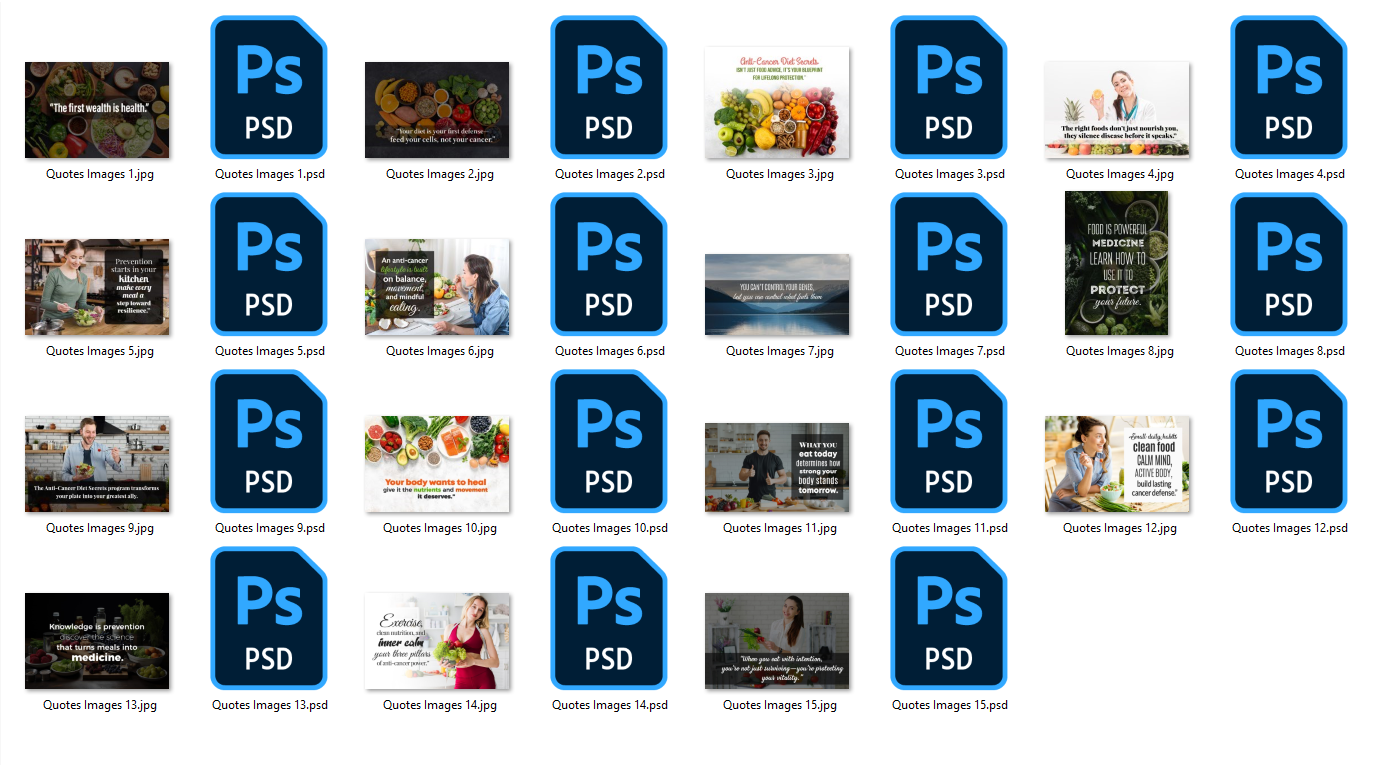The image size is (1374, 765).
Task: Select the Quotes Images 1.psd file icon
Action: tap(269, 87)
